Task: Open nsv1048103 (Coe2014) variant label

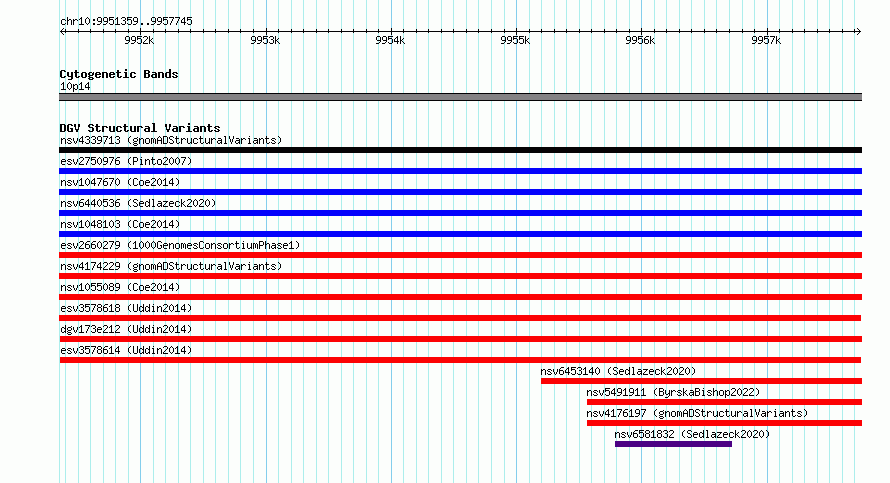Action: [120, 224]
